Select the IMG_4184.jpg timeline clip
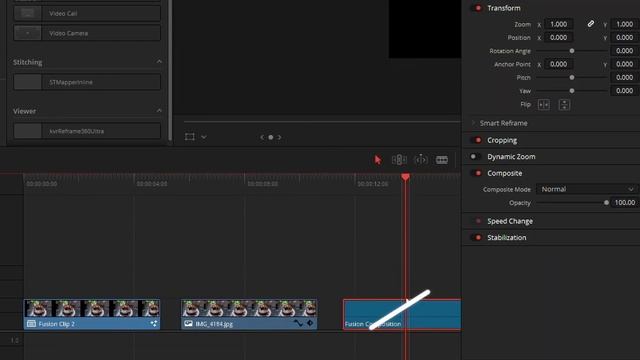The image size is (640, 360). 249,314
